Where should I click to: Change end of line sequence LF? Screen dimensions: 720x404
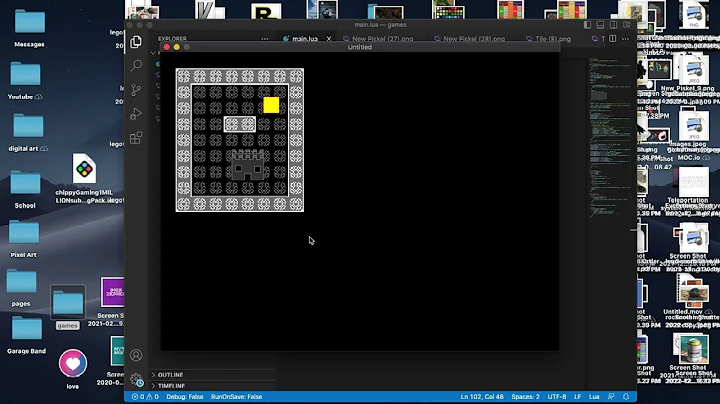coord(578,397)
